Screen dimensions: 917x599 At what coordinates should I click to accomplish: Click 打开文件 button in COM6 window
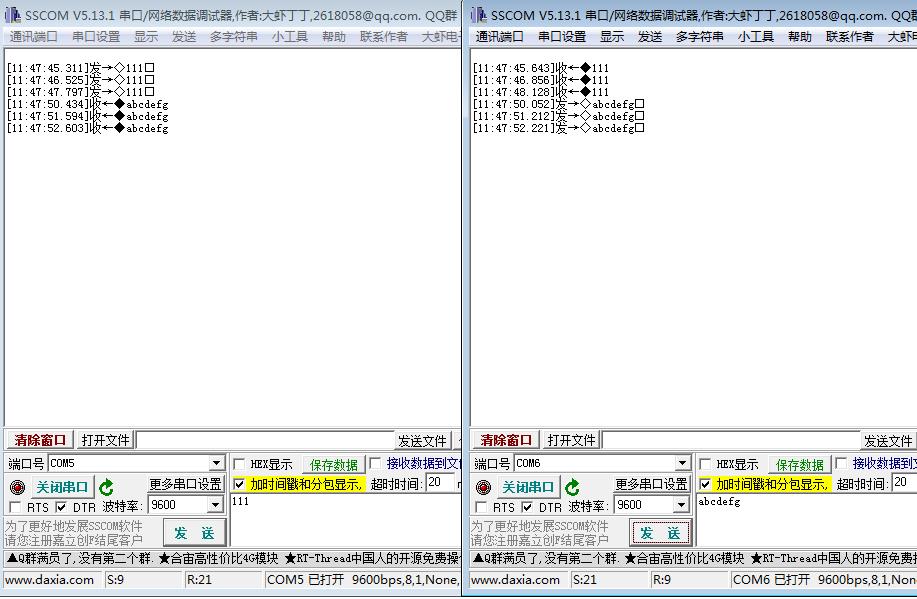571,440
